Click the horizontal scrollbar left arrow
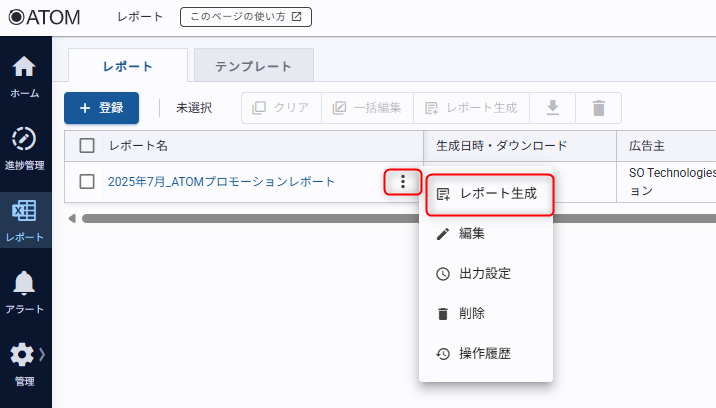The width and height of the screenshot is (716, 408). 72,218
